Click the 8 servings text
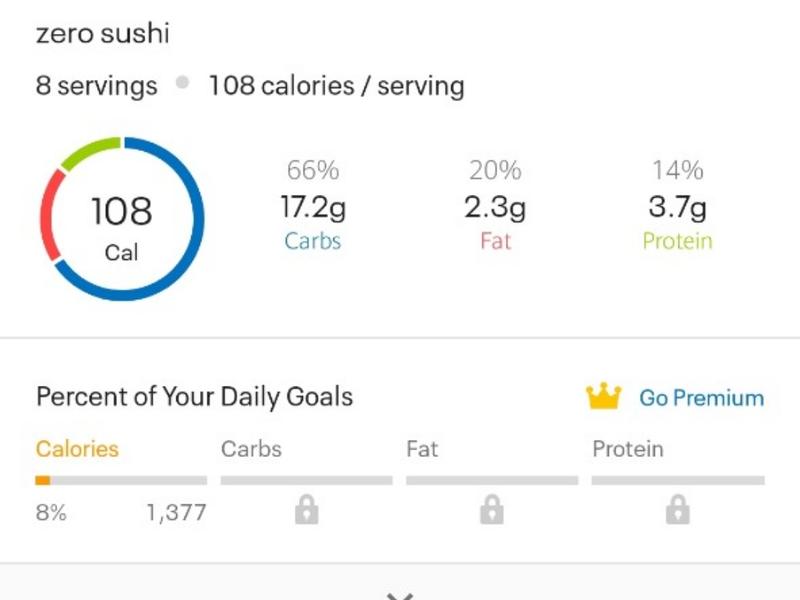Viewport: 800px width, 600px height. [96, 86]
